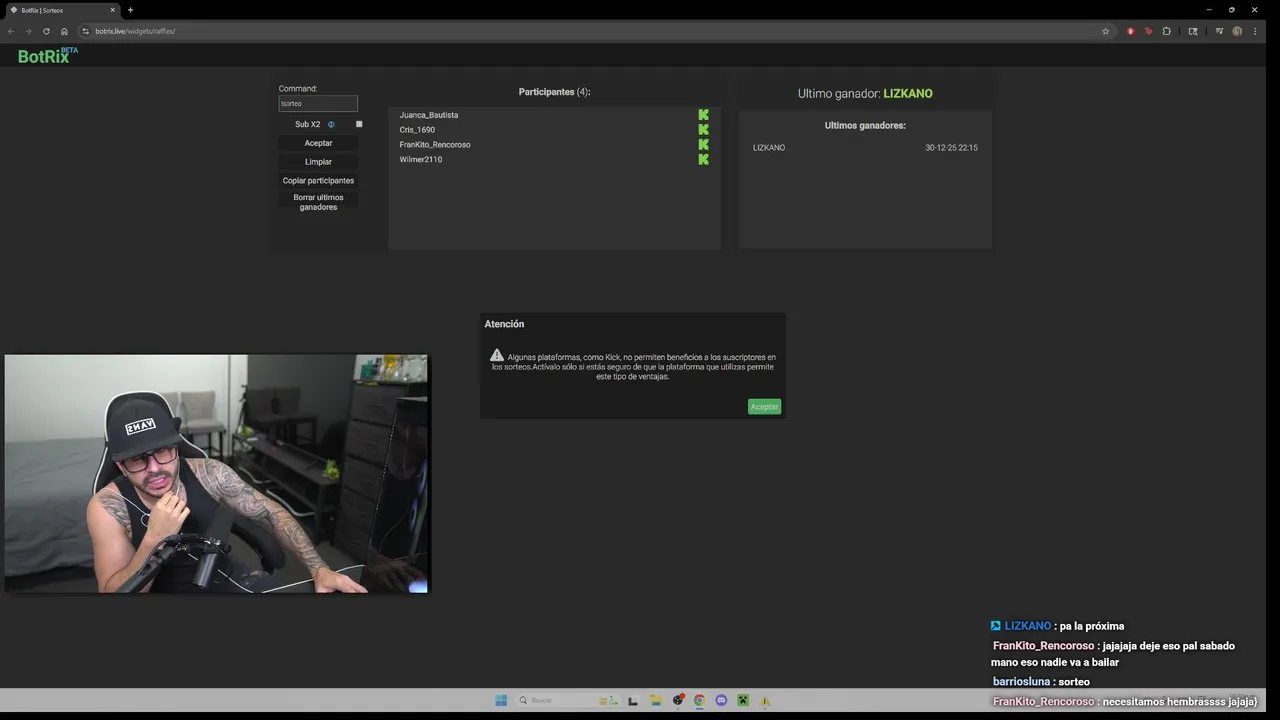Image resolution: width=1280 pixels, height=720 pixels.
Task: Click the red tag extension icon
Action: 1148,31
